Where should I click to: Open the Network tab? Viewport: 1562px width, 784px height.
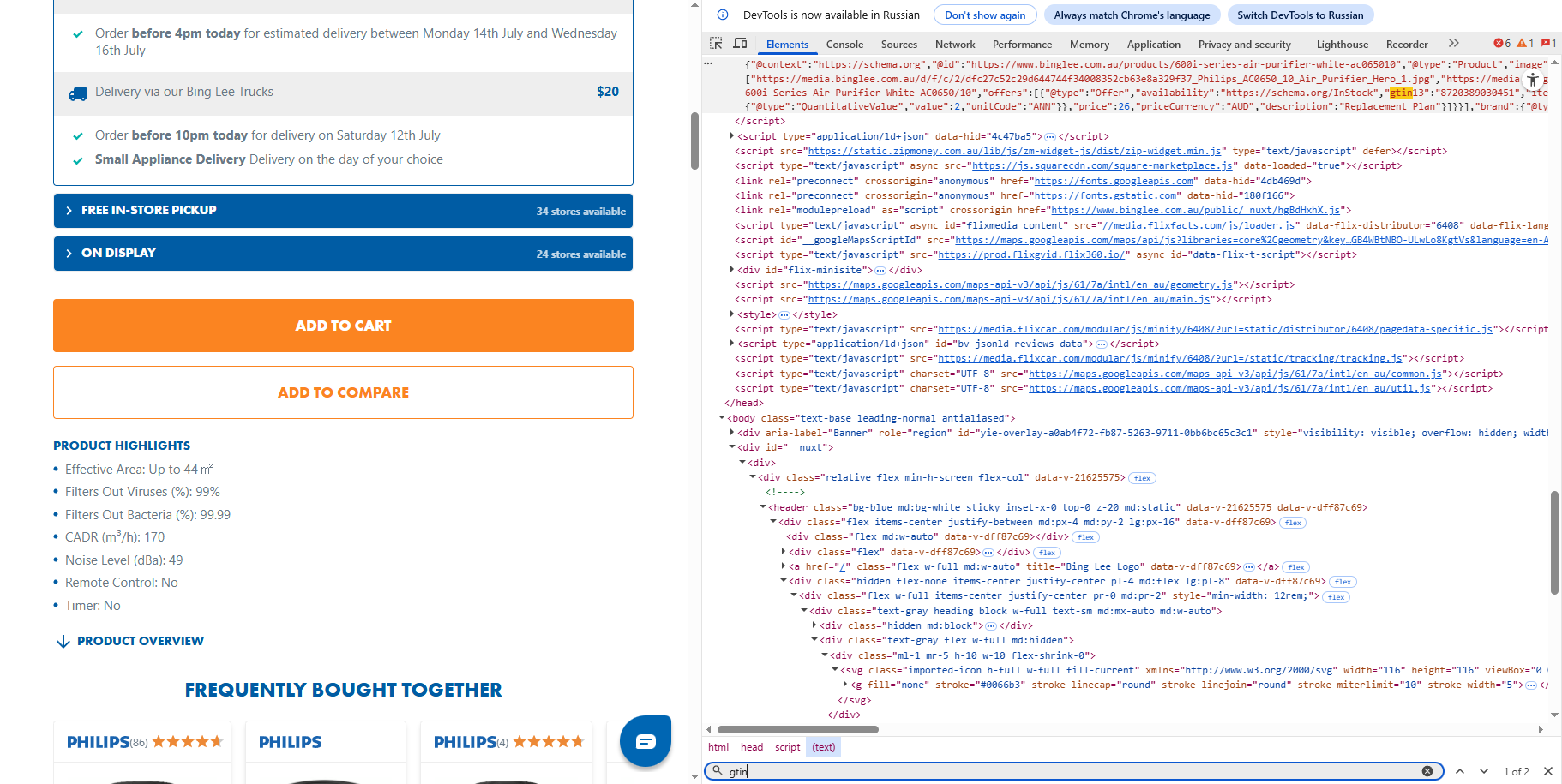955,45
